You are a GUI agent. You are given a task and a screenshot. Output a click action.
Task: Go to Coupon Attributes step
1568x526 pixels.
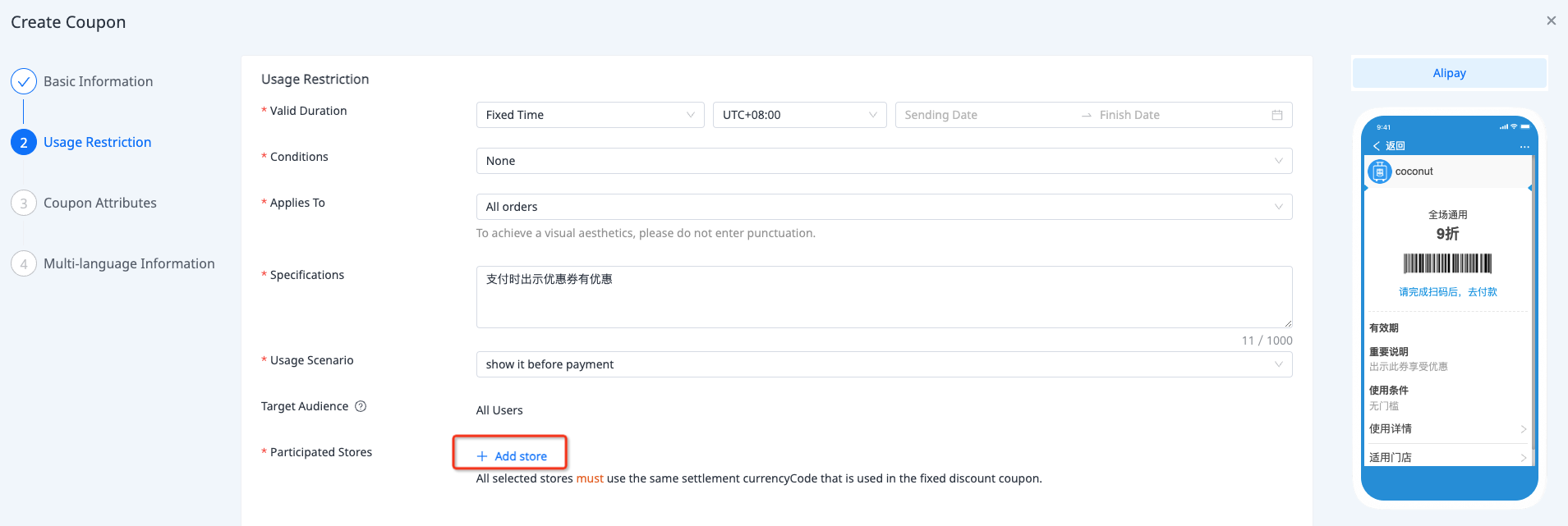point(99,203)
